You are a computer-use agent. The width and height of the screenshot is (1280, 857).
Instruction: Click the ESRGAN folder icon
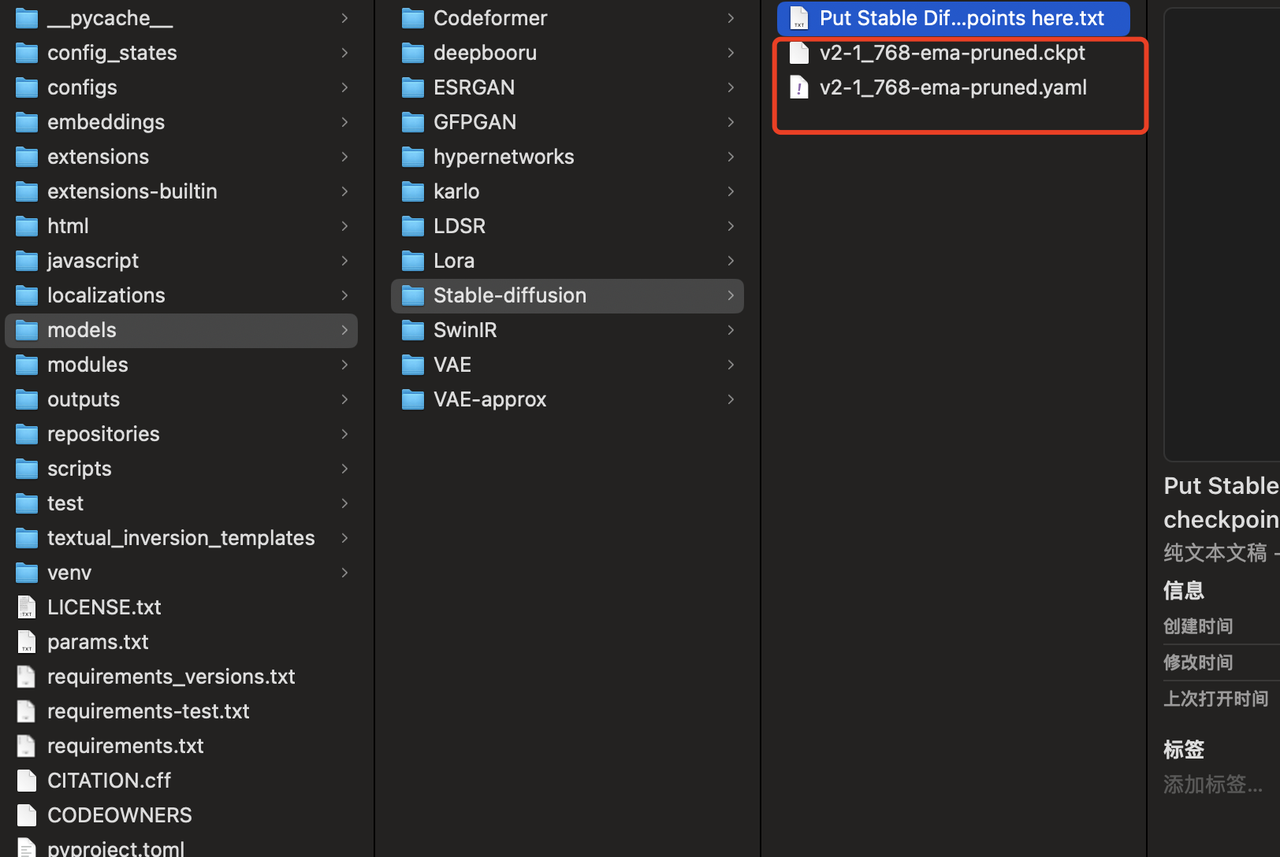point(413,88)
